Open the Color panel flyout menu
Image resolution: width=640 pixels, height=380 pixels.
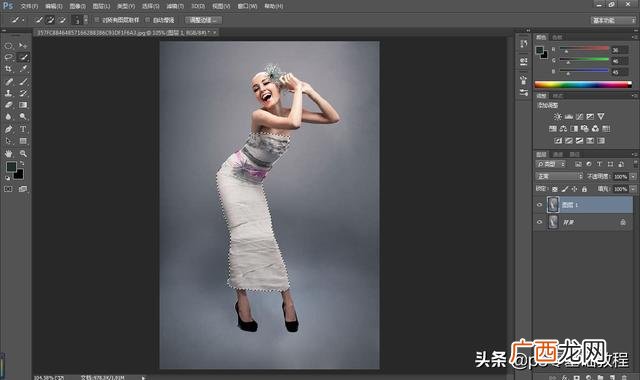point(635,37)
